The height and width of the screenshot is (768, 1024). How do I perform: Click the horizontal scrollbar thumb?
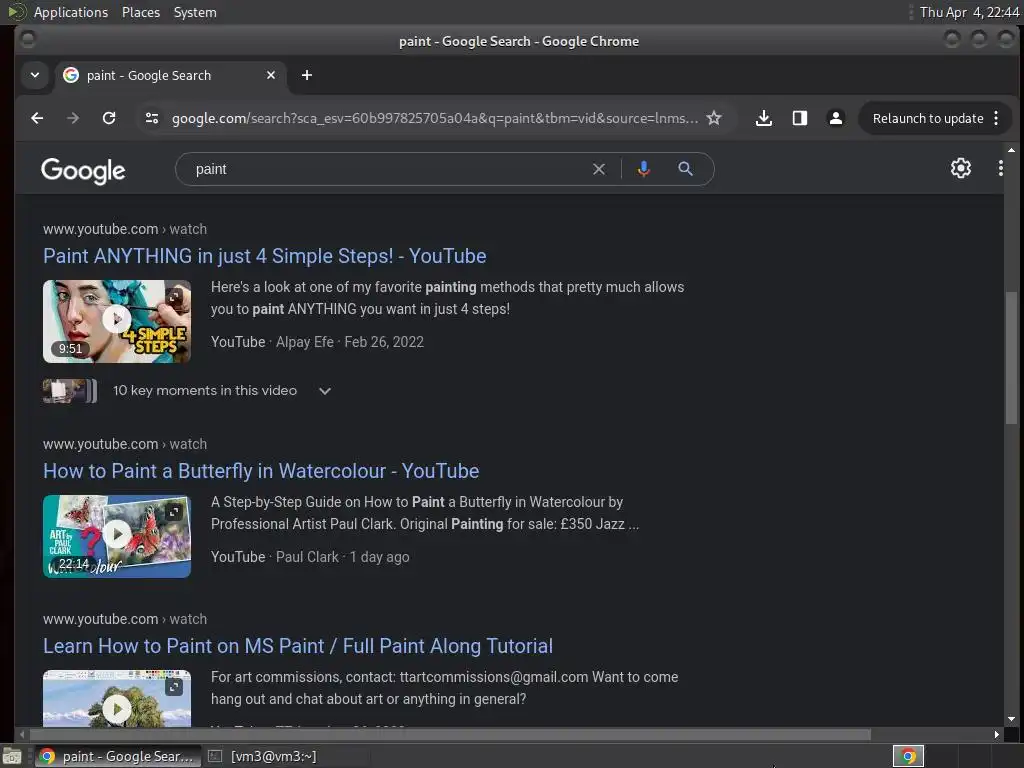coord(449,735)
